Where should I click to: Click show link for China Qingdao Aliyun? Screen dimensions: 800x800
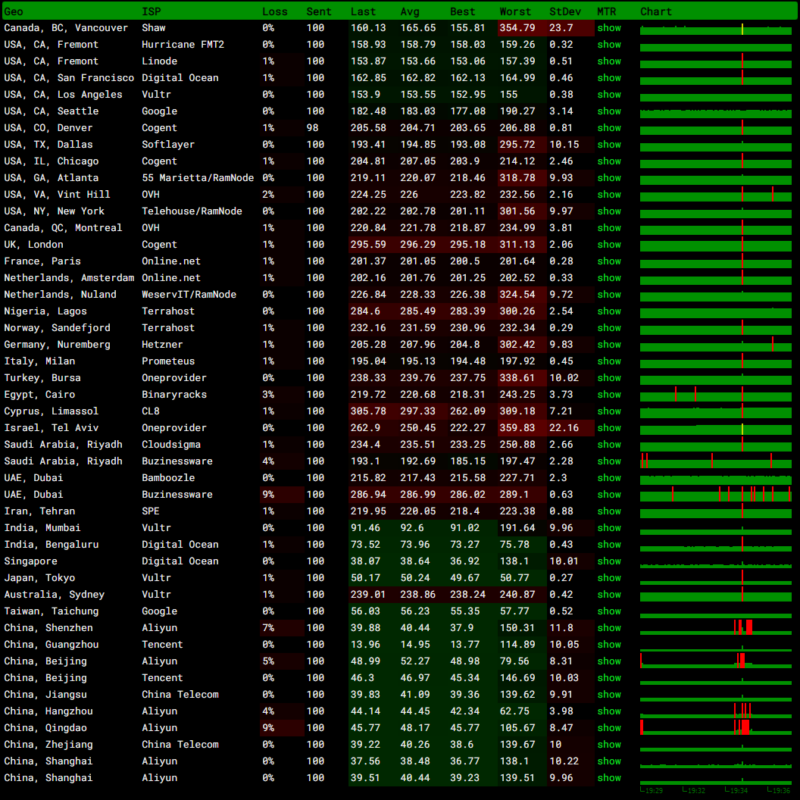click(609, 728)
